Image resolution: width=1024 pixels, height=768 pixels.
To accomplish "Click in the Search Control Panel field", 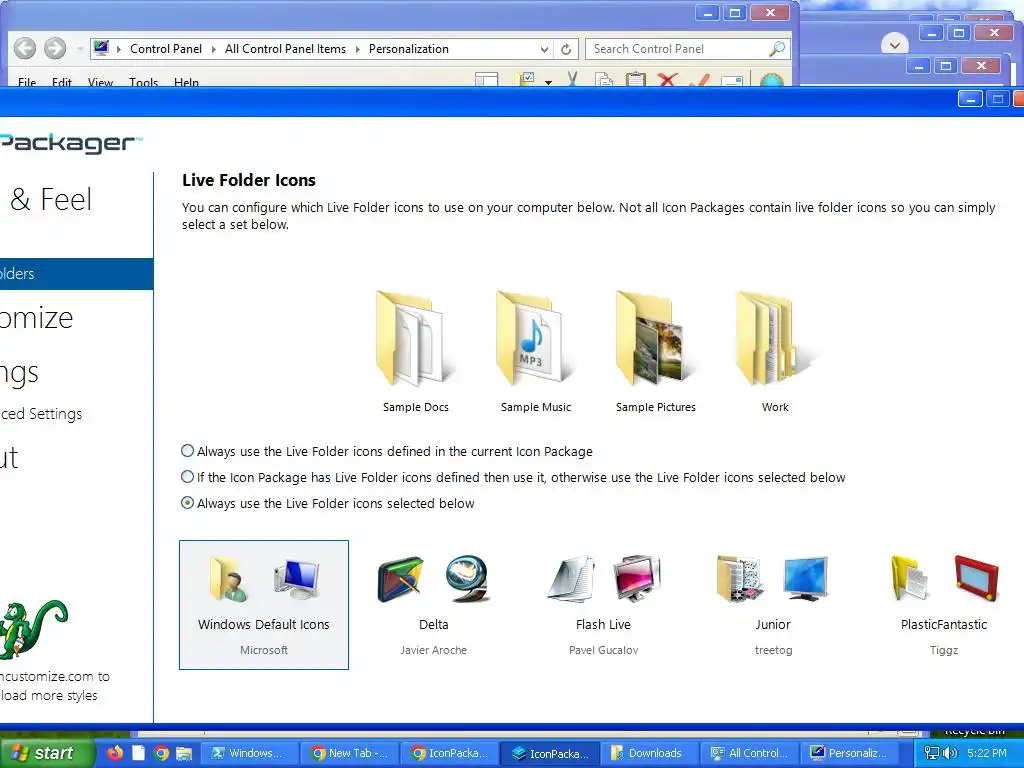I will (678, 49).
